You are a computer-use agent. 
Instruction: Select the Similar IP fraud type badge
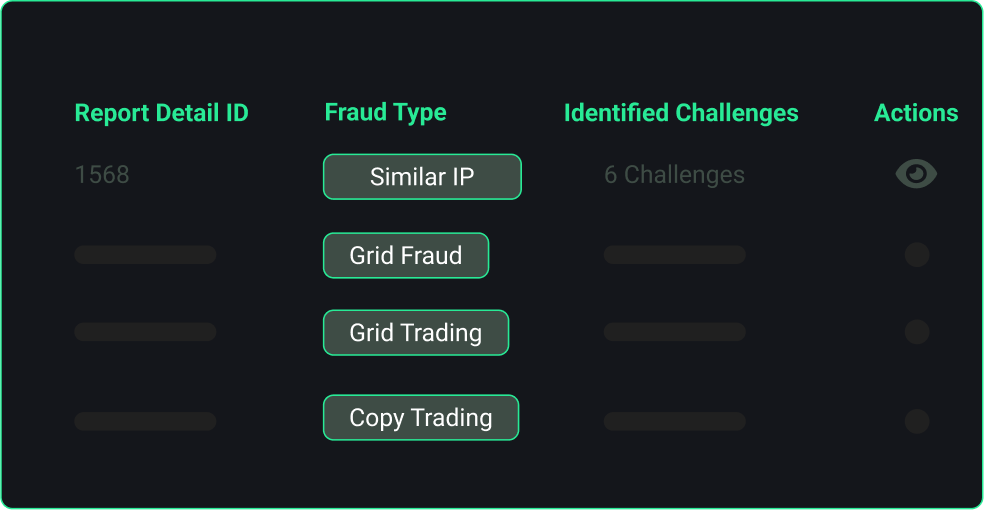click(x=422, y=177)
